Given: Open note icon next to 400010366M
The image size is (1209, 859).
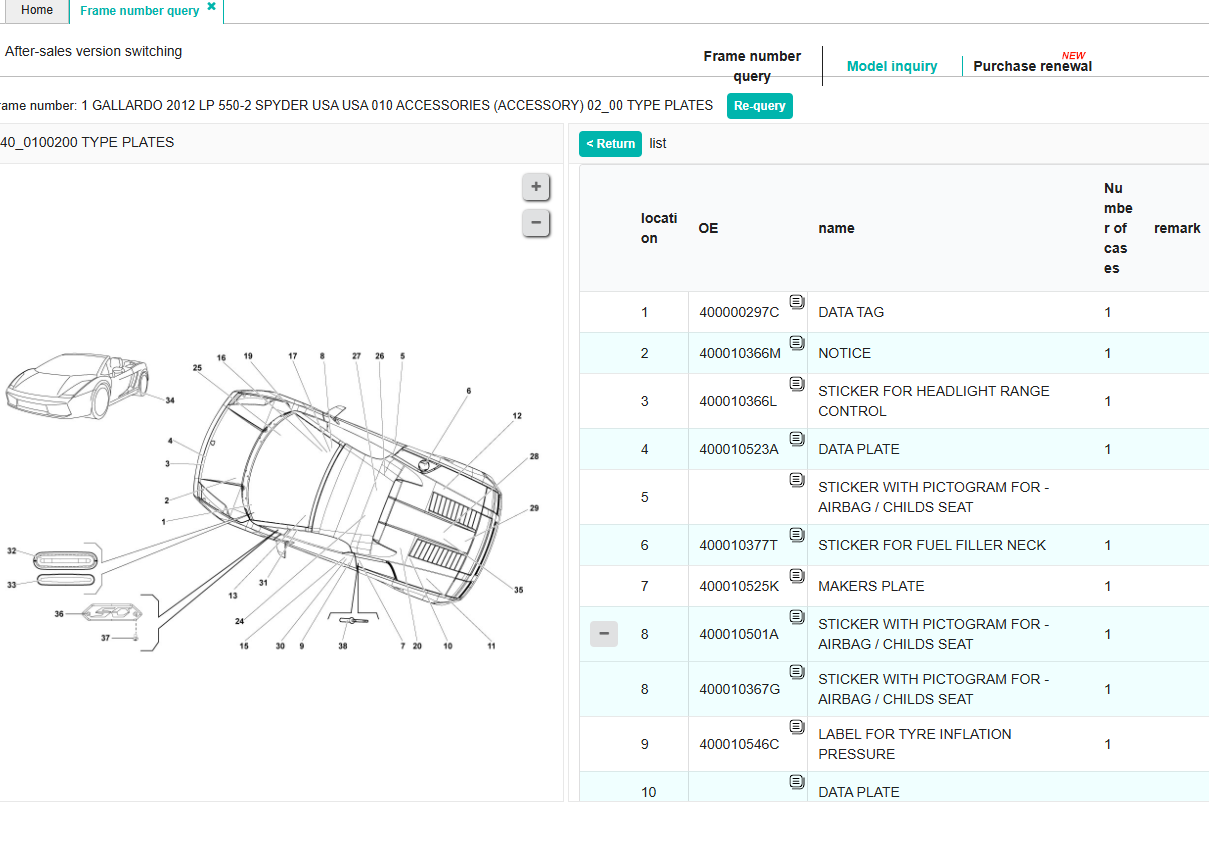Looking at the screenshot, I should point(796,343).
